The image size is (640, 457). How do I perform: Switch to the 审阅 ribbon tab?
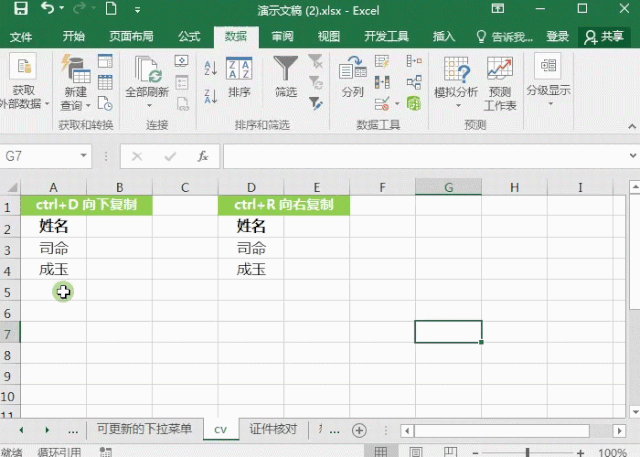(282, 37)
